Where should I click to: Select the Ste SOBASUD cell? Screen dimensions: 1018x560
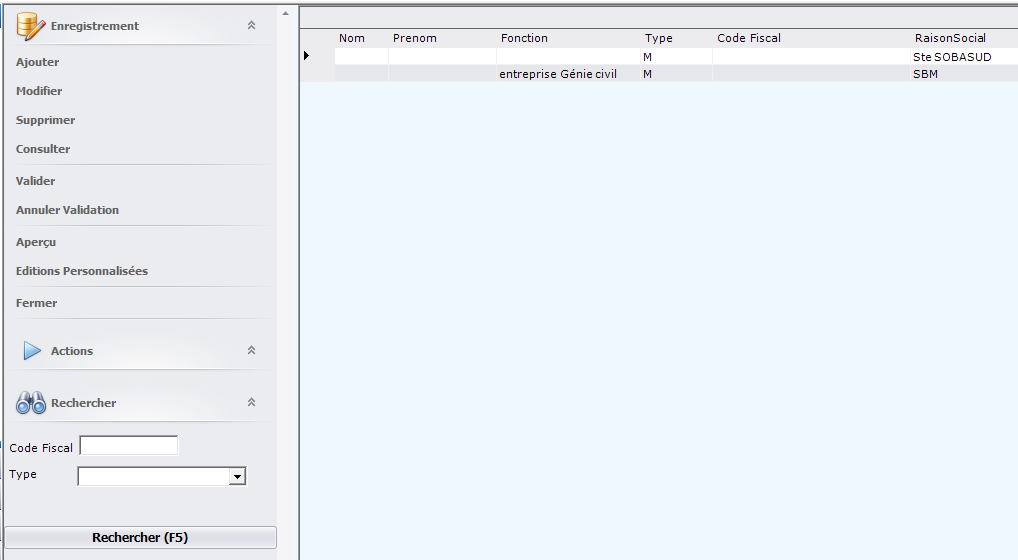coord(964,56)
